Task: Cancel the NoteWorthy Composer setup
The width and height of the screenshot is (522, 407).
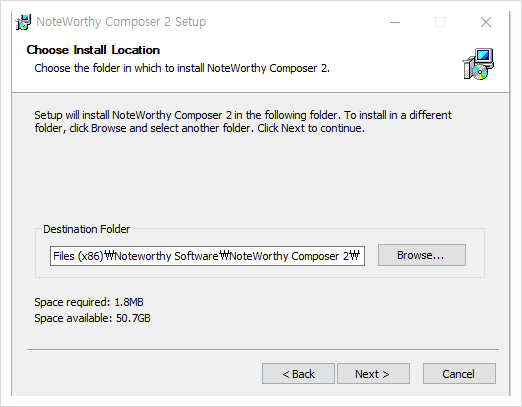Action: click(x=459, y=374)
